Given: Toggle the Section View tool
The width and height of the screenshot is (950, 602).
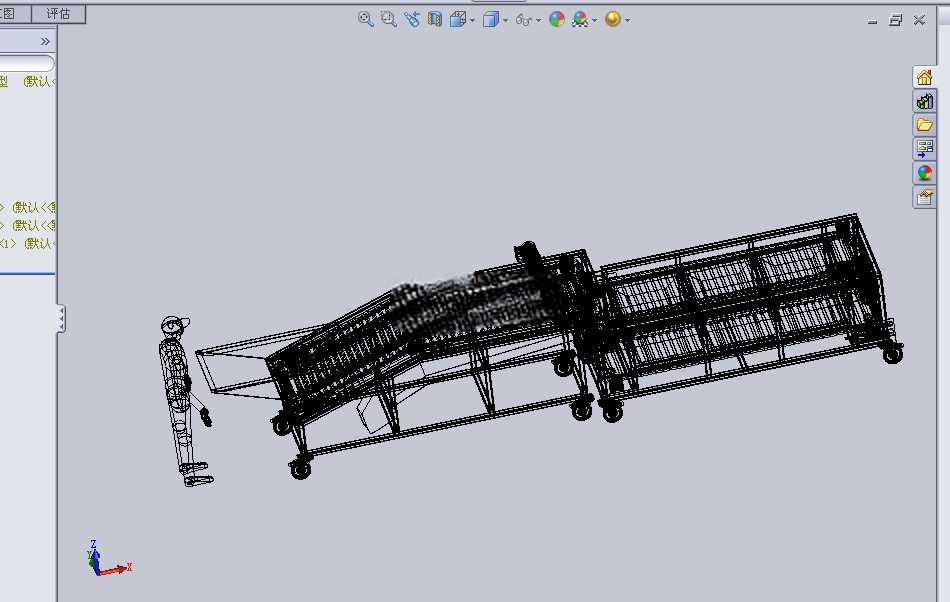Looking at the screenshot, I should (434, 19).
